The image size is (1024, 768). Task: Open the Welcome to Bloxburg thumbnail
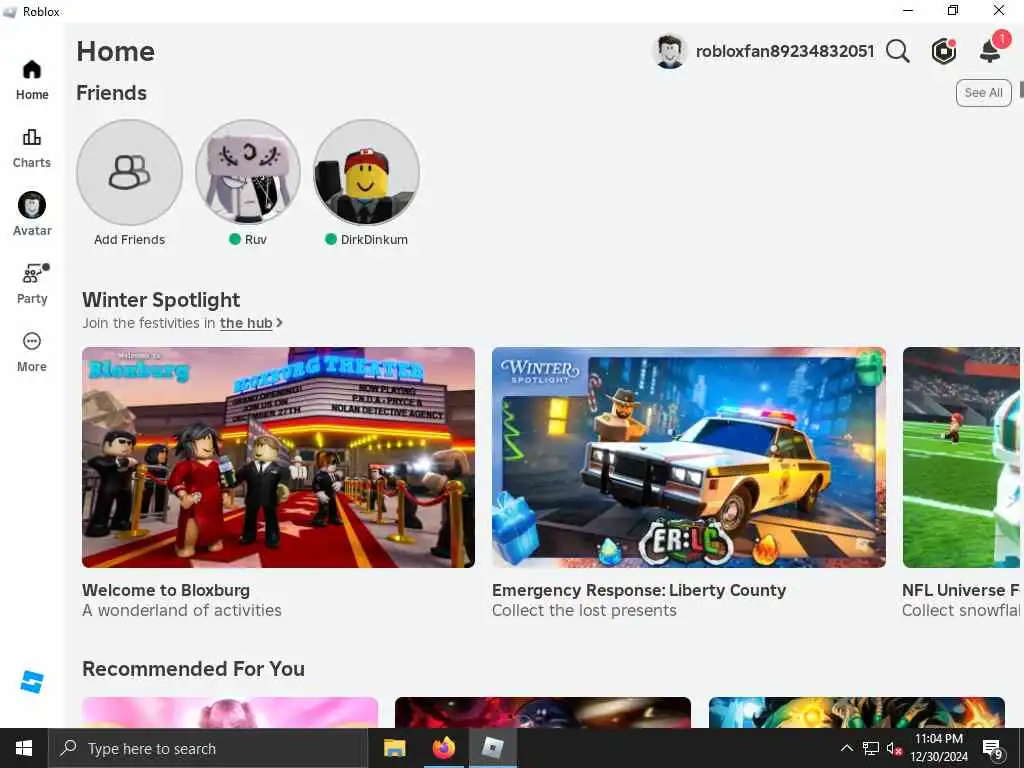278,457
